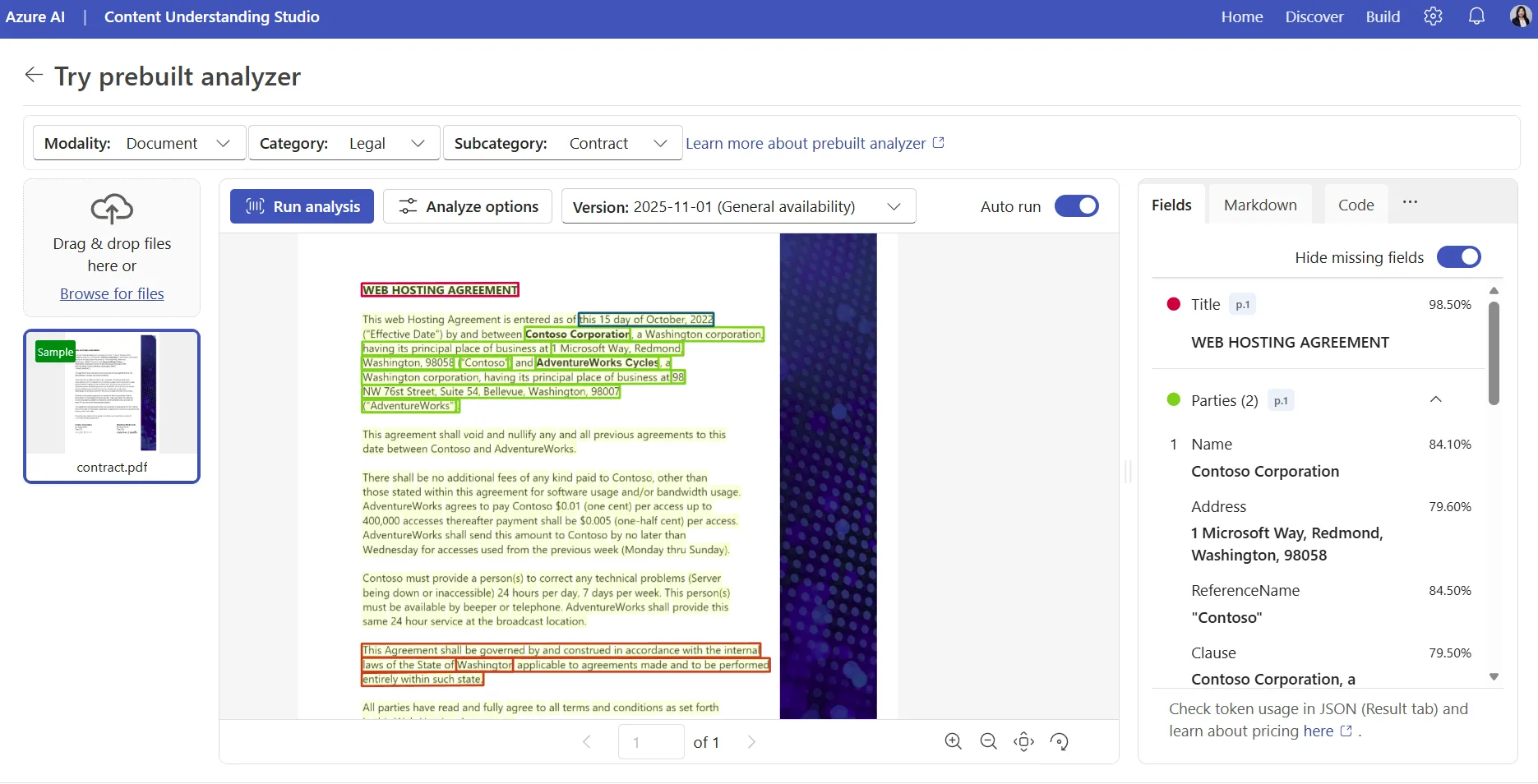Go to next page arrow

pyautogui.click(x=751, y=742)
